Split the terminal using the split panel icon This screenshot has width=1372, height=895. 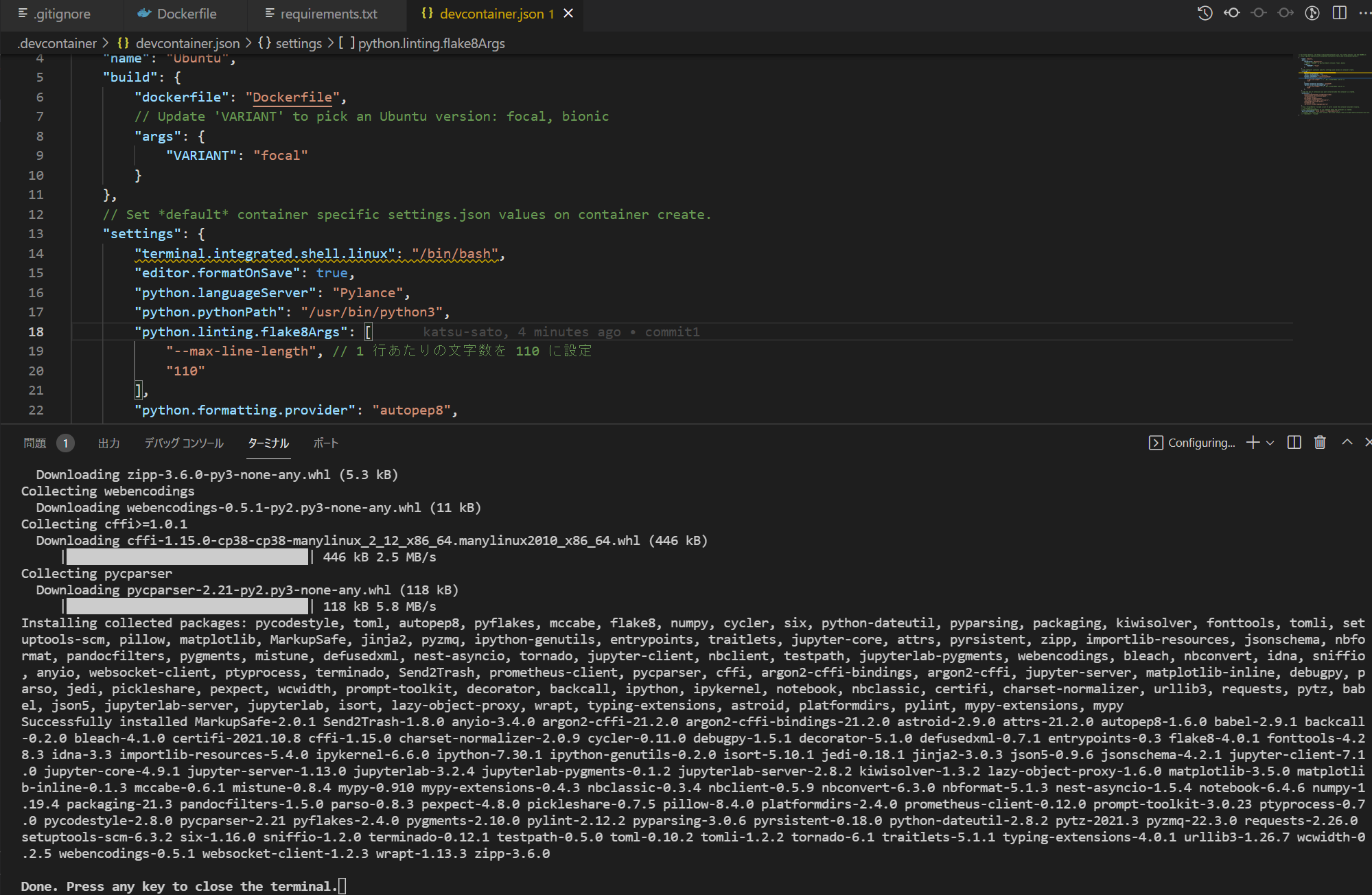pyautogui.click(x=1294, y=443)
